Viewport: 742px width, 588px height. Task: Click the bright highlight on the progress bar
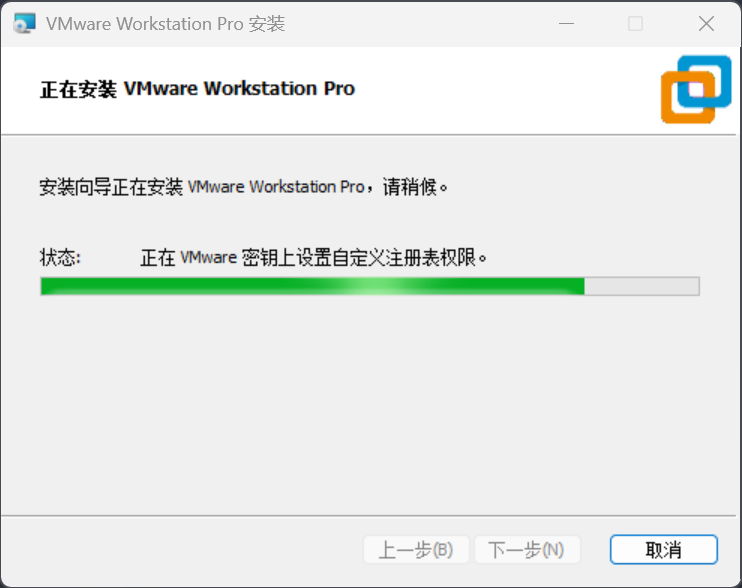[374, 286]
